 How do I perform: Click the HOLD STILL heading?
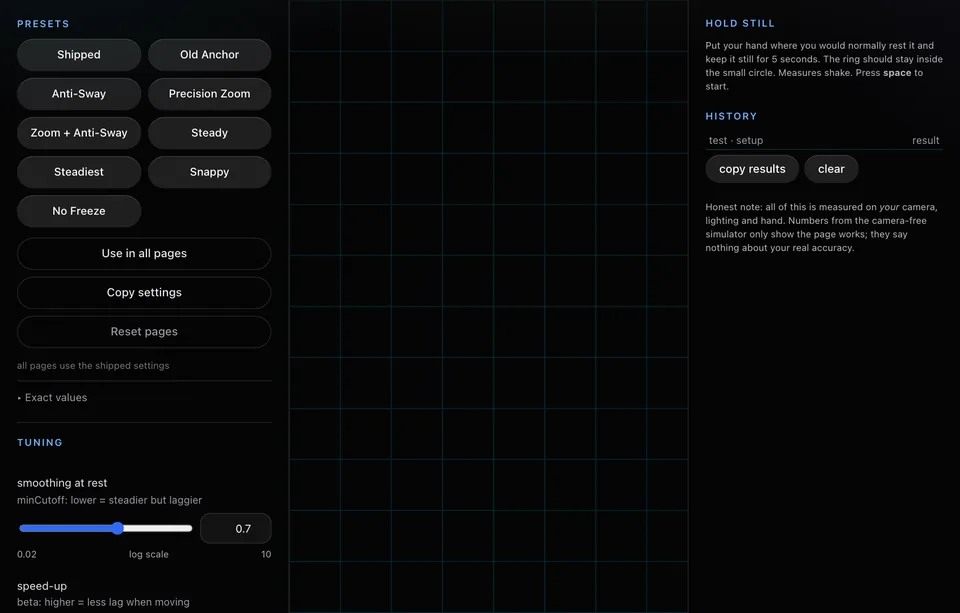(740, 23)
